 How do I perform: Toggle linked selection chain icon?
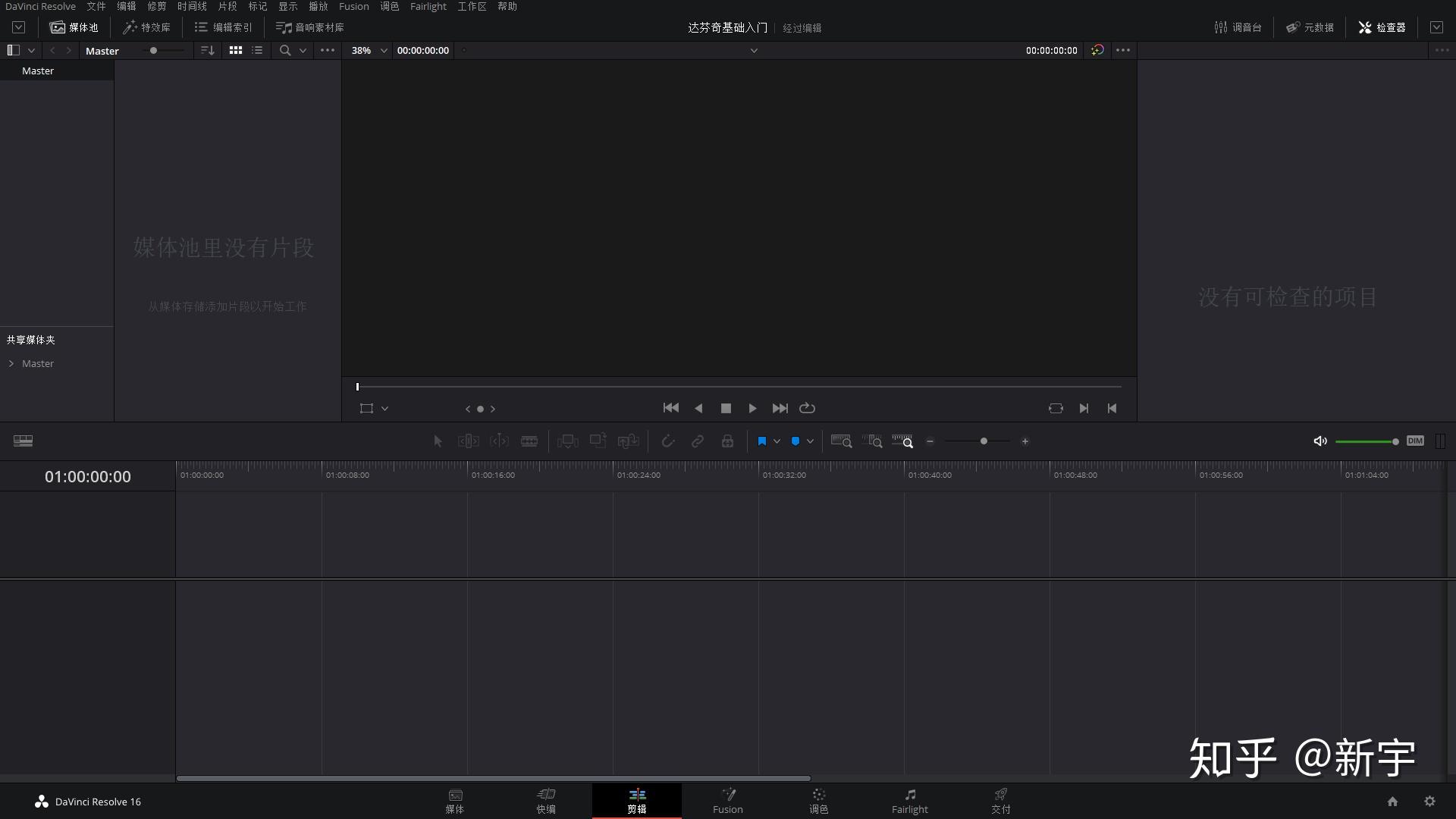(697, 441)
